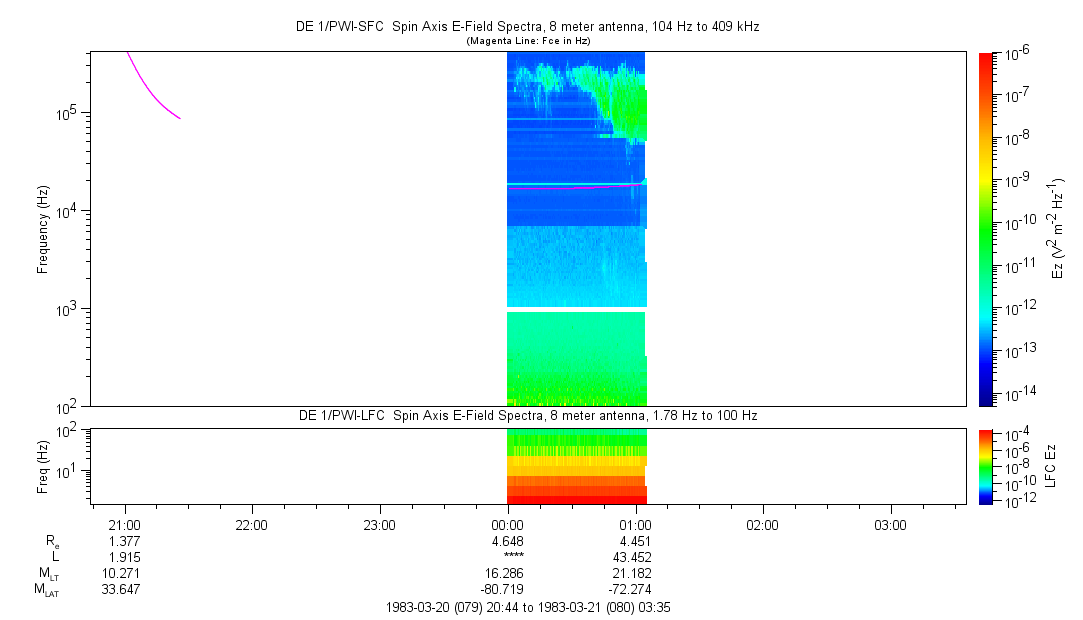
Task: Select the MLAT row label
Action: coord(47,590)
